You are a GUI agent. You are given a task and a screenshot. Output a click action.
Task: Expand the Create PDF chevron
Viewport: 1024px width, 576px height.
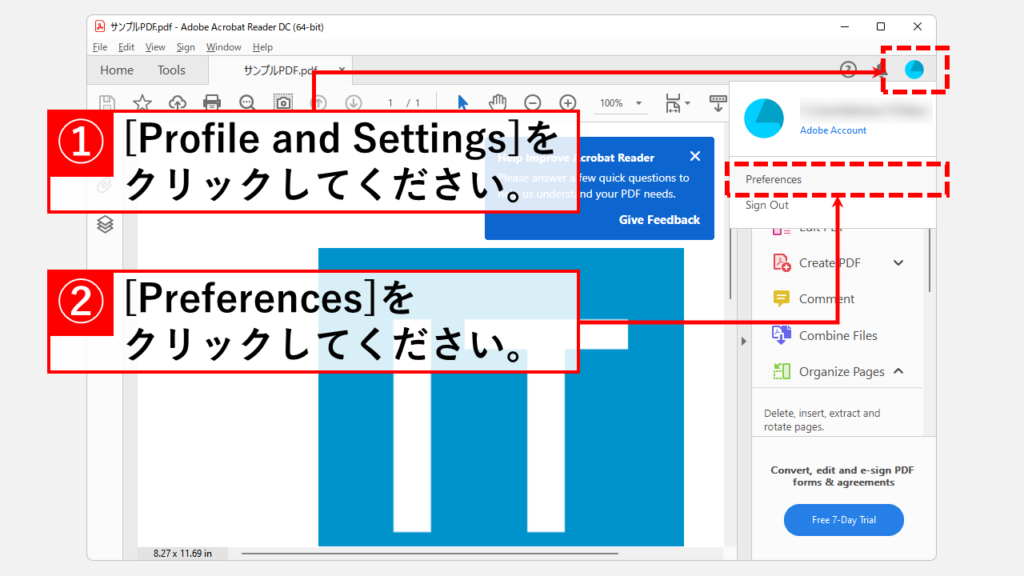[x=898, y=263]
